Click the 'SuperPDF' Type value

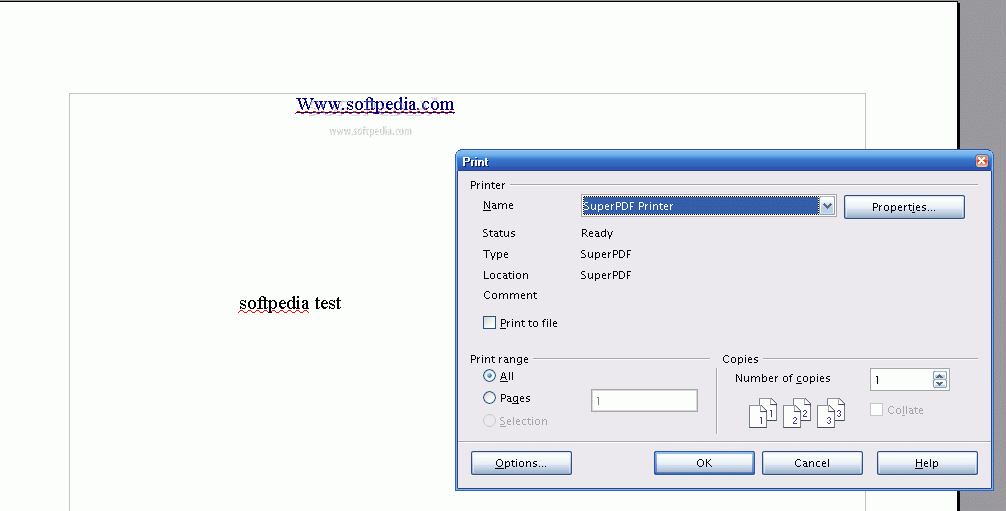coord(606,254)
